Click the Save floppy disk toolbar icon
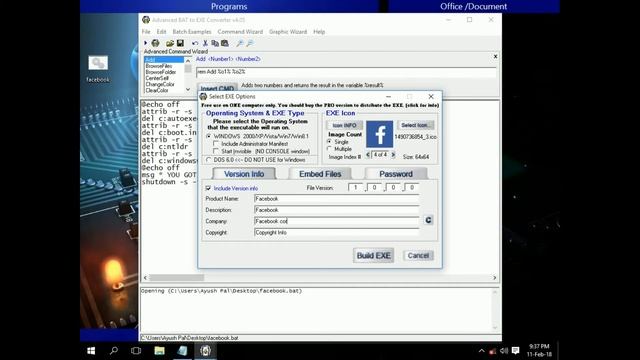The height and width of the screenshot is (360, 640). (x=180, y=43)
